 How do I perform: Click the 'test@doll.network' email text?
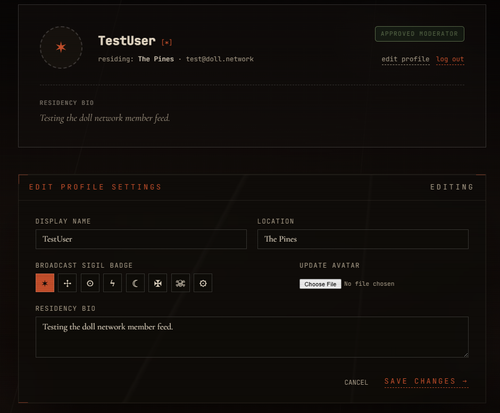click(220, 59)
